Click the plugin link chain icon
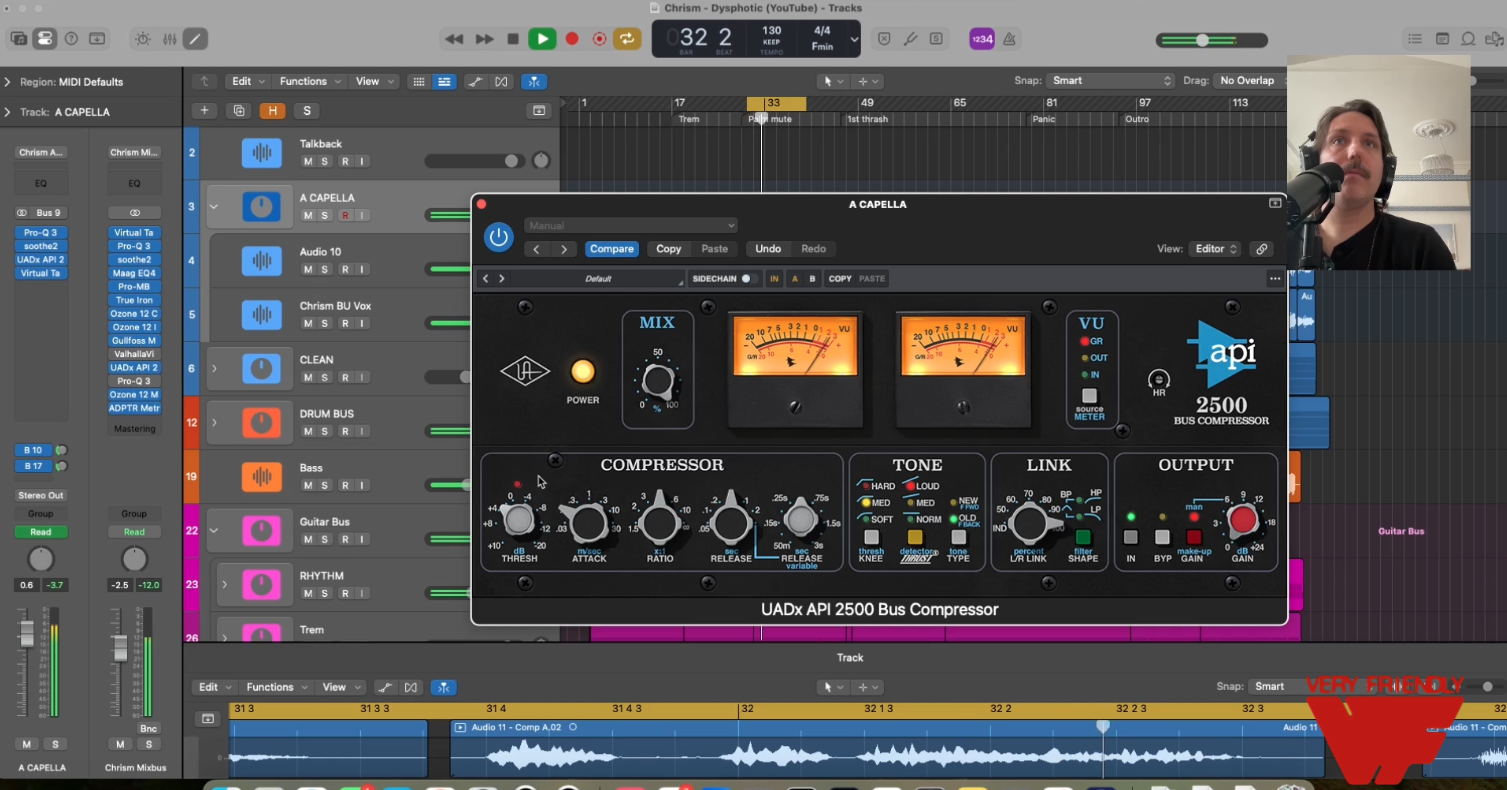Viewport: 1507px width, 790px height. click(1262, 249)
